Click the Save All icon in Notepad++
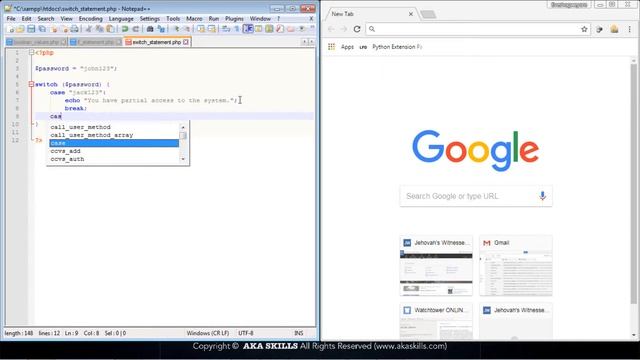Screen dimensions: 640x360 pyautogui.click(x=42, y=29)
